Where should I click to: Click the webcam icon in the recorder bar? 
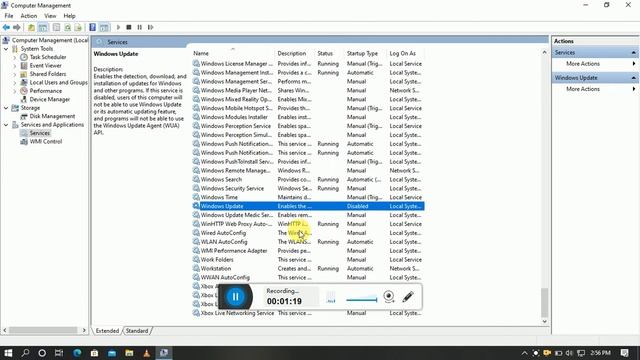(x=389, y=296)
